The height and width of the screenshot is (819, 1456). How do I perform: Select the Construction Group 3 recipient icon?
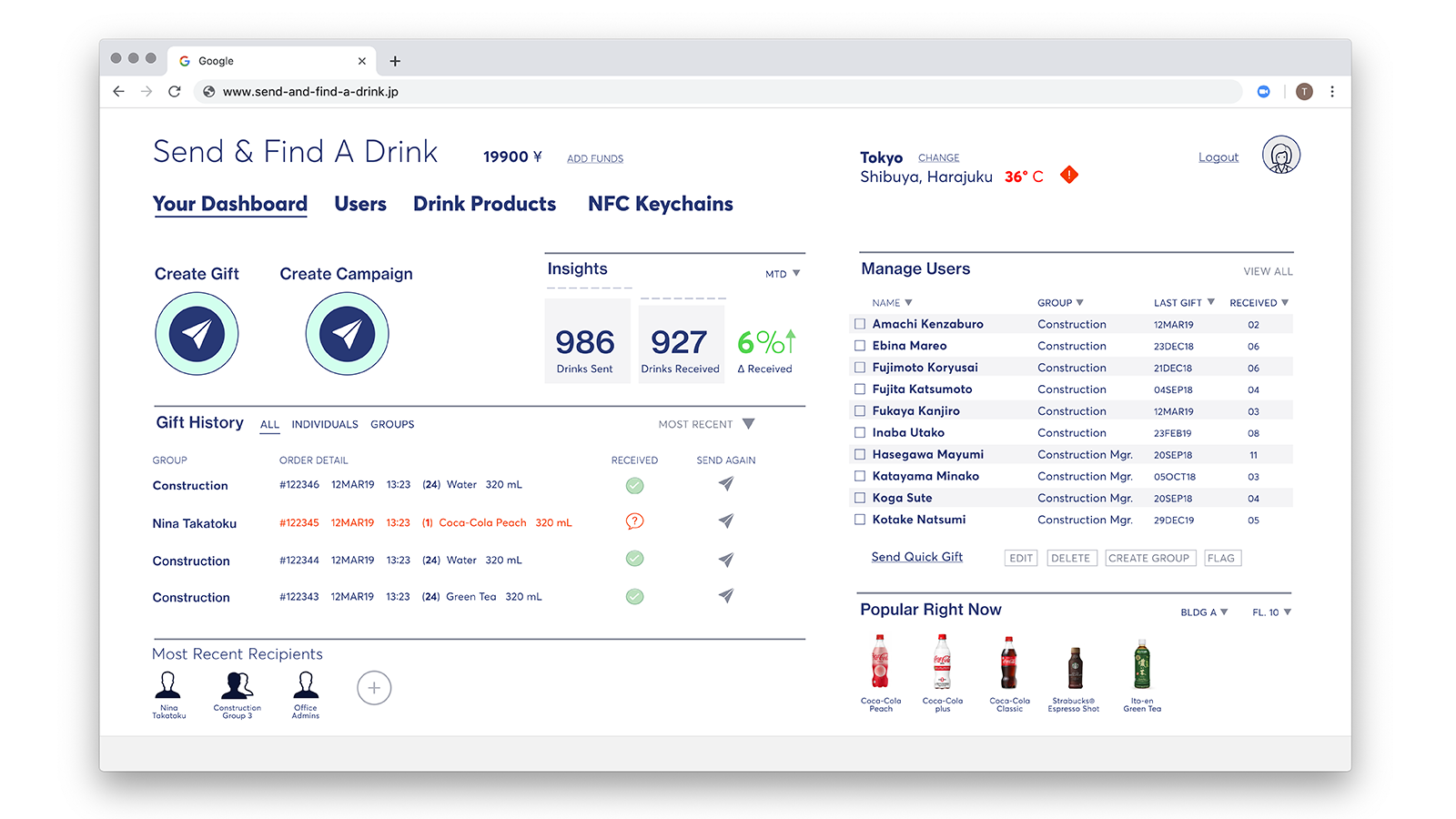237,685
